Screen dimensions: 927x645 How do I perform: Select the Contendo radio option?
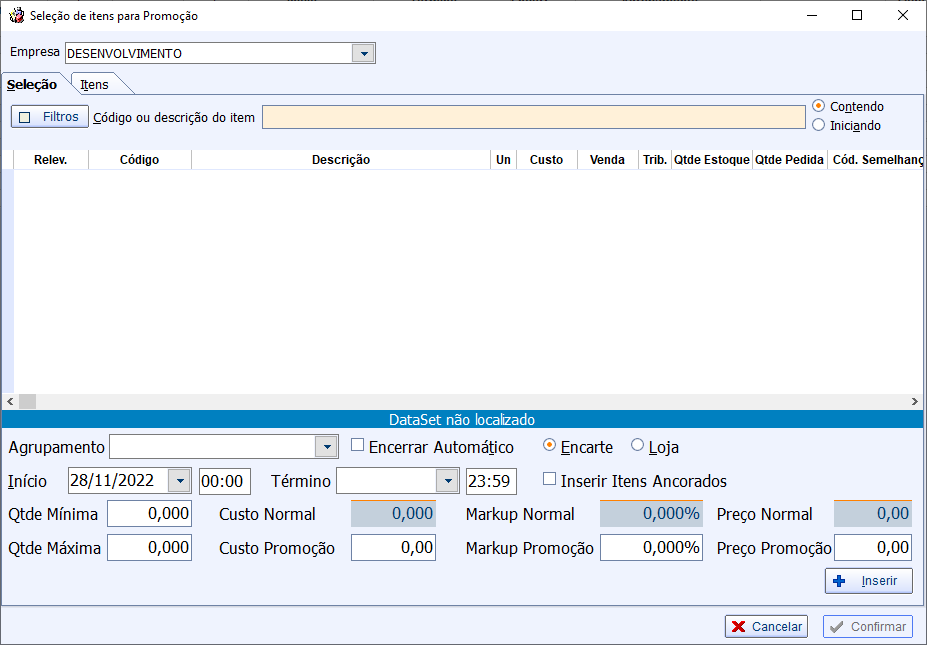pyautogui.click(x=819, y=106)
